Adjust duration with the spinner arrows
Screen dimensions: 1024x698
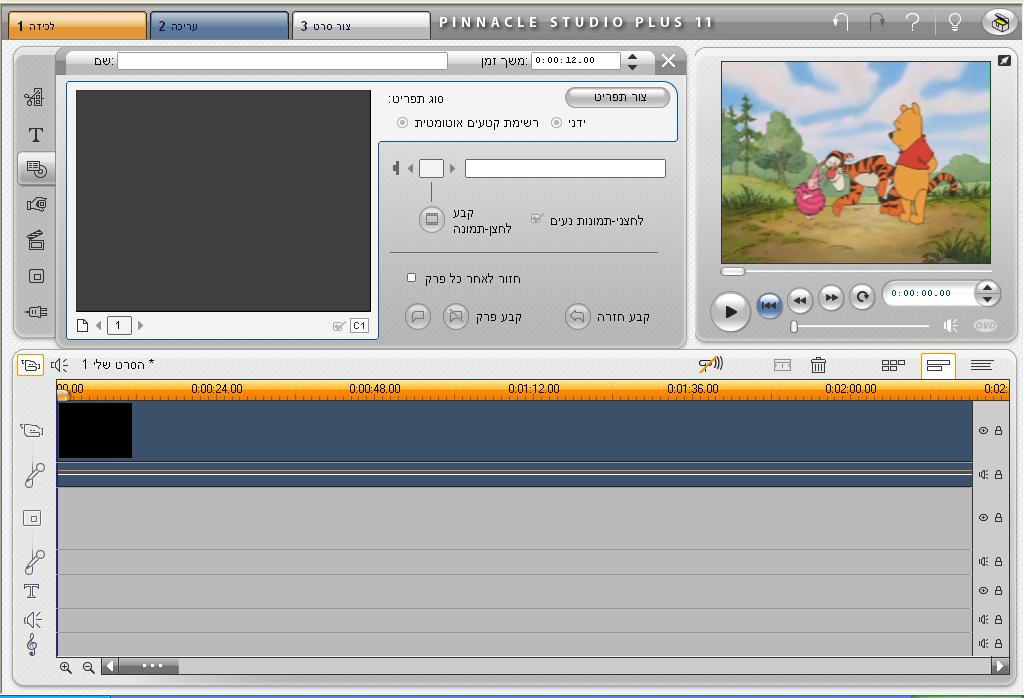[632, 61]
